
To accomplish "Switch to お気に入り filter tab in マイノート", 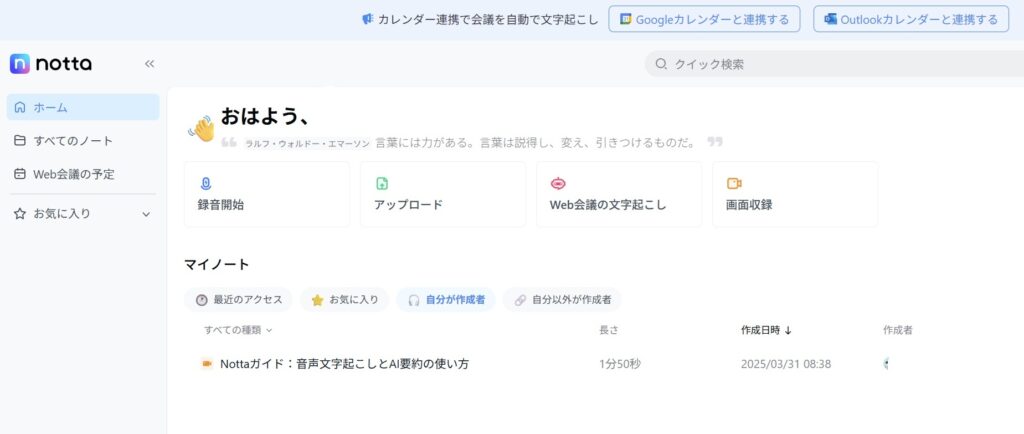I will coord(345,300).
